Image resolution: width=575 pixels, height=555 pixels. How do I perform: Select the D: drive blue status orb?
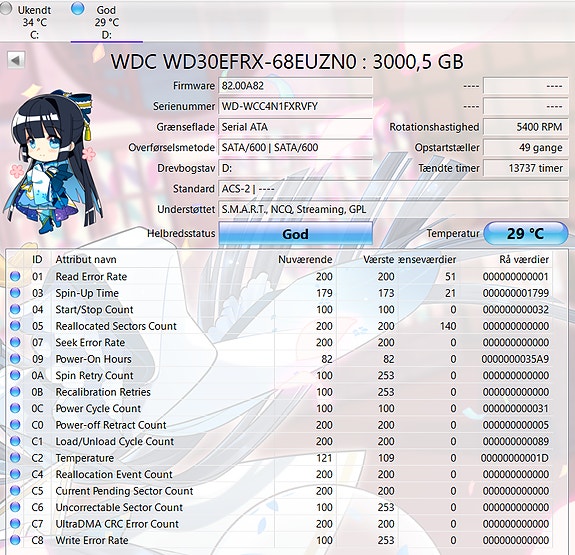77,9
